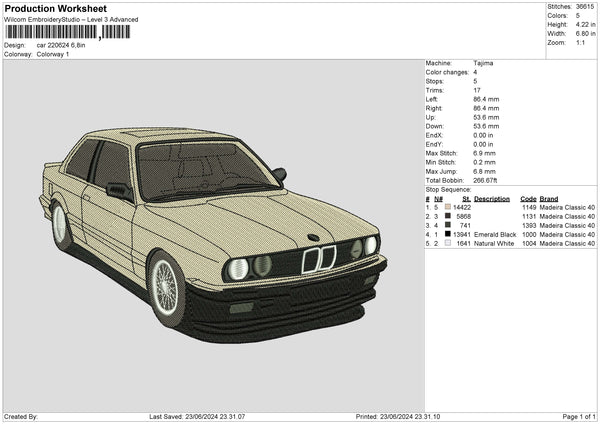Click the 'Color changes:' label

click(447, 72)
